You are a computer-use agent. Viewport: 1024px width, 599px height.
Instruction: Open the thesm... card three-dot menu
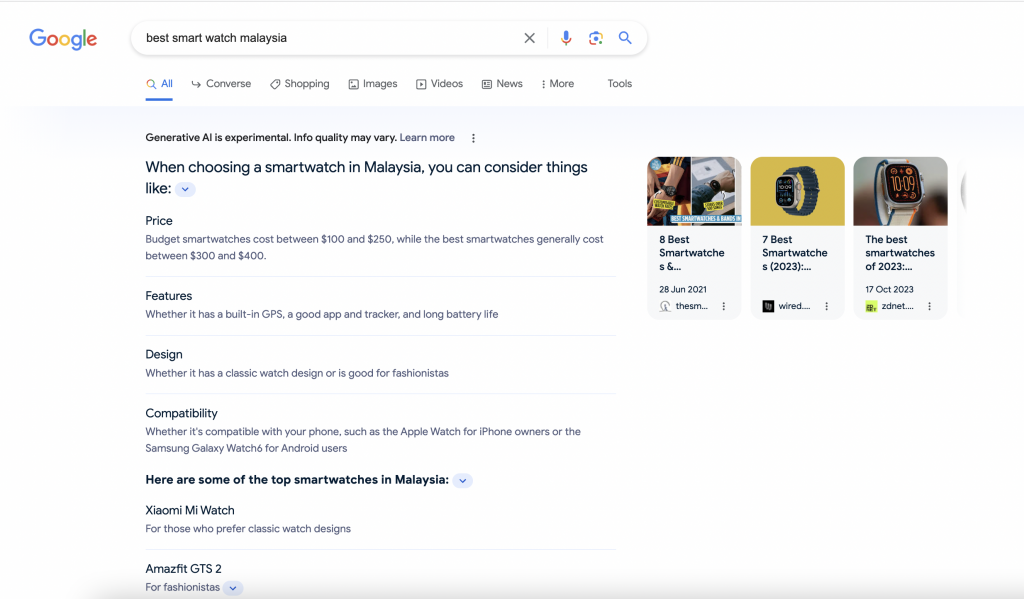724,306
